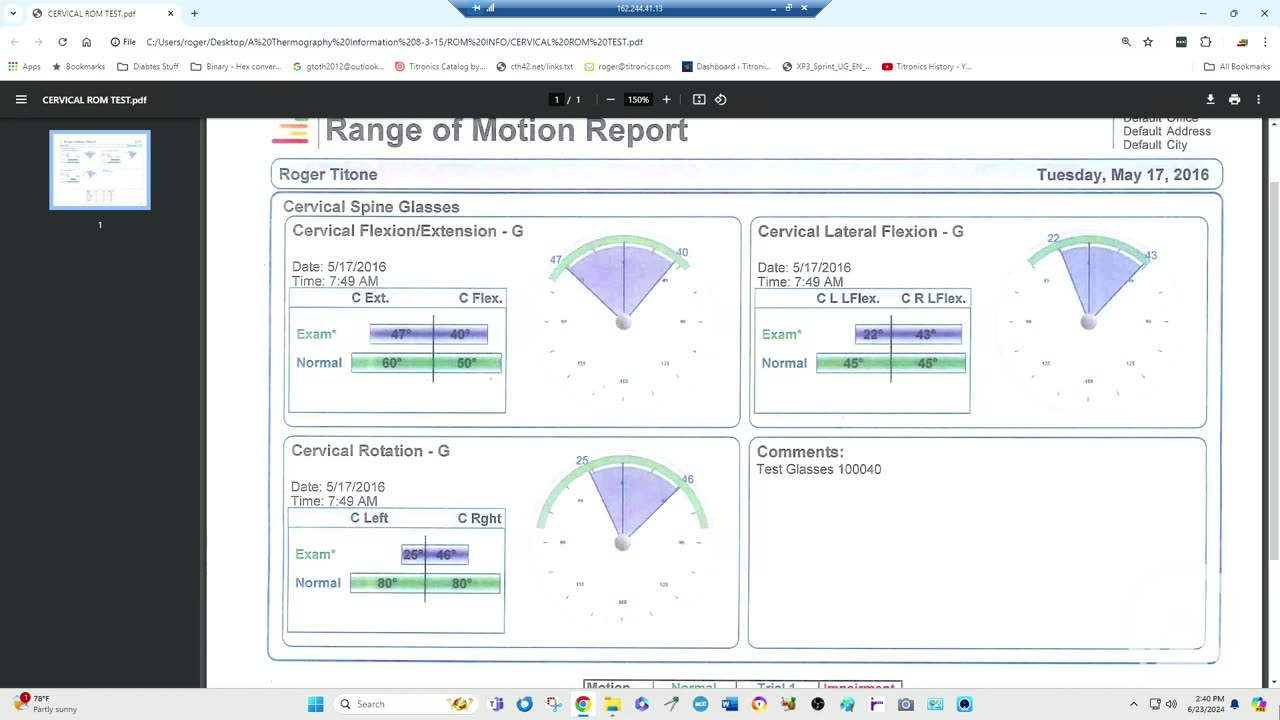Screen dimensions: 1280x720
Task: Click the browser address bar URL
Action: (394, 42)
